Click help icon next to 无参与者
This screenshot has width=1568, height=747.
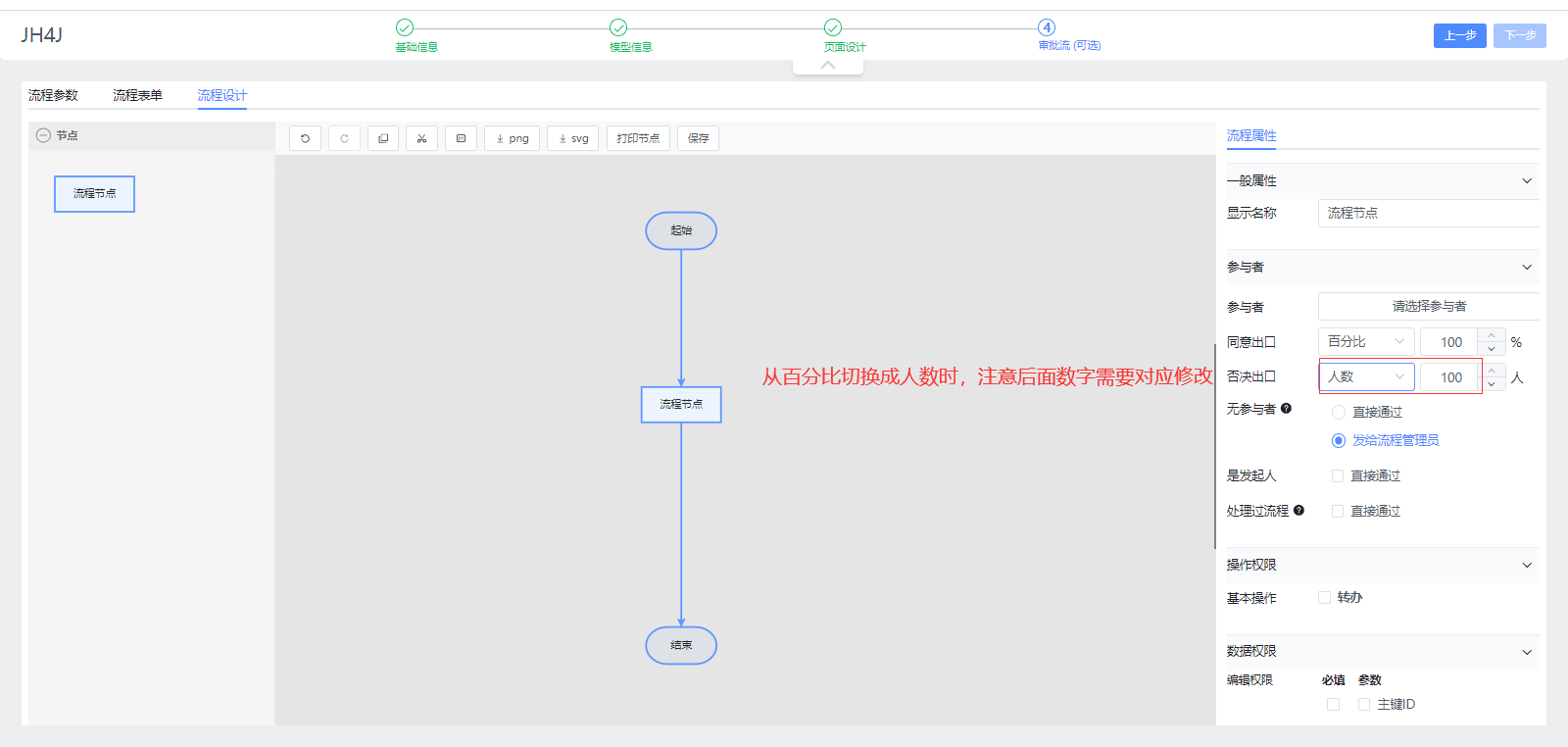pos(1286,408)
